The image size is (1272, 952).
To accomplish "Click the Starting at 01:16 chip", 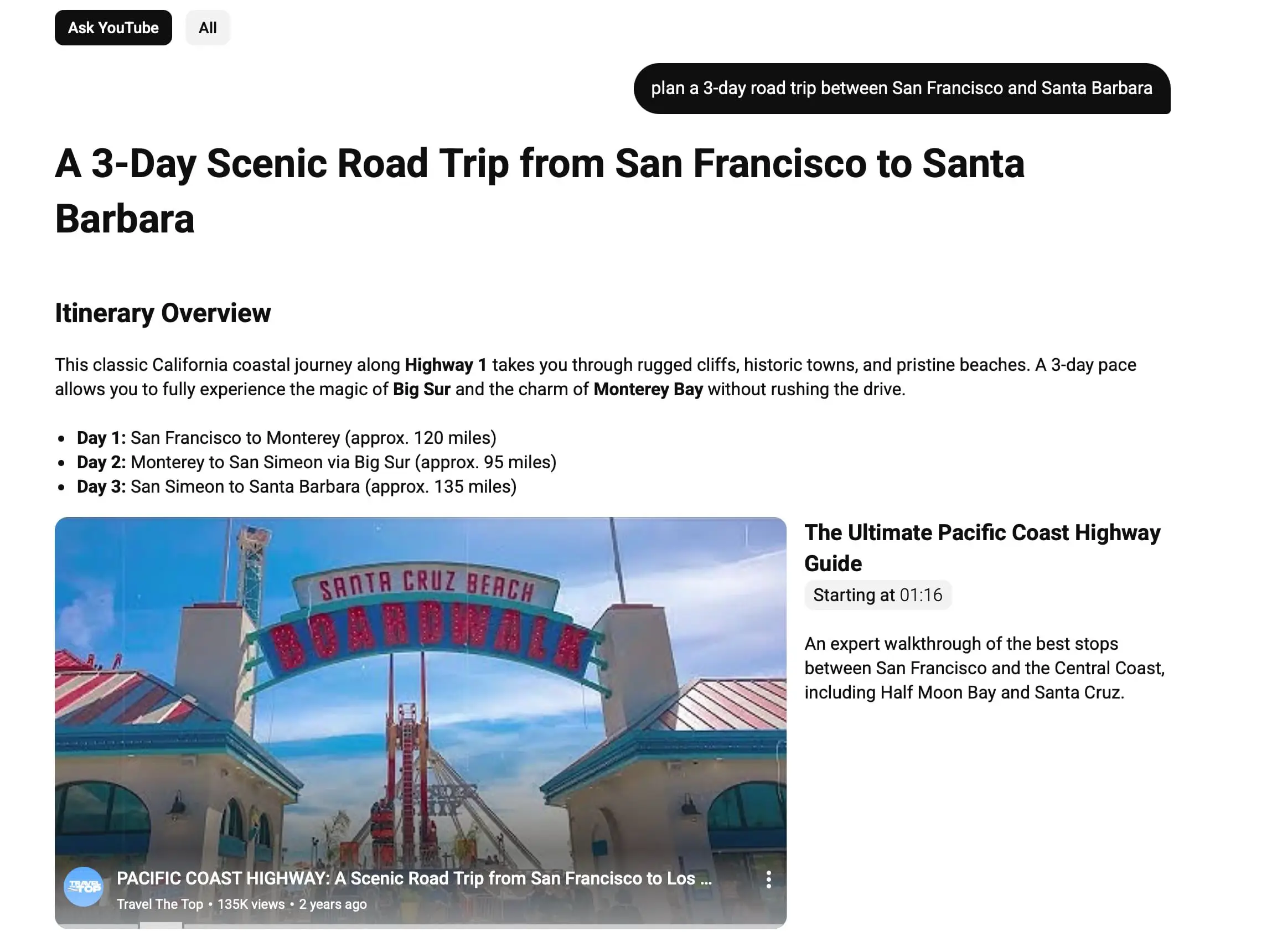I will [x=877, y=595].
